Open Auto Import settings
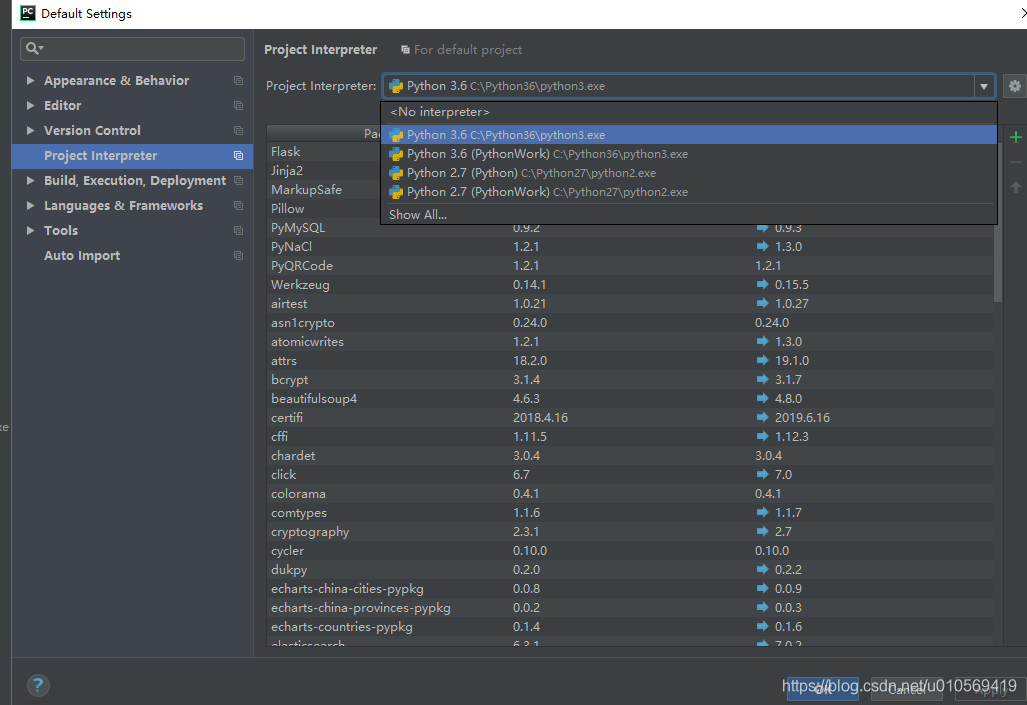Viewport: 1027px width, 705px height. coord(132,256)
